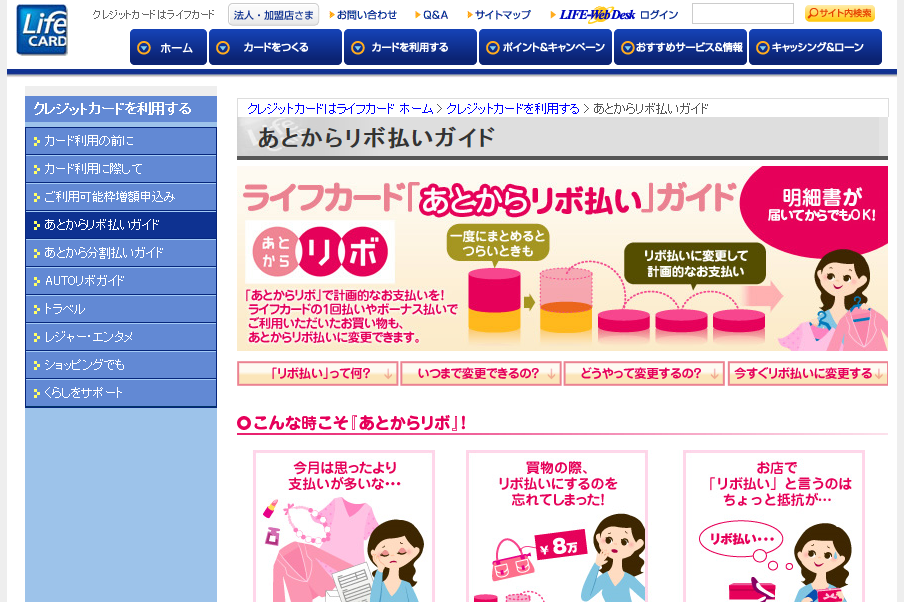Open the キャッシング&ローン menu
This screenshot has height=602, width=904.
coord(815,47)
